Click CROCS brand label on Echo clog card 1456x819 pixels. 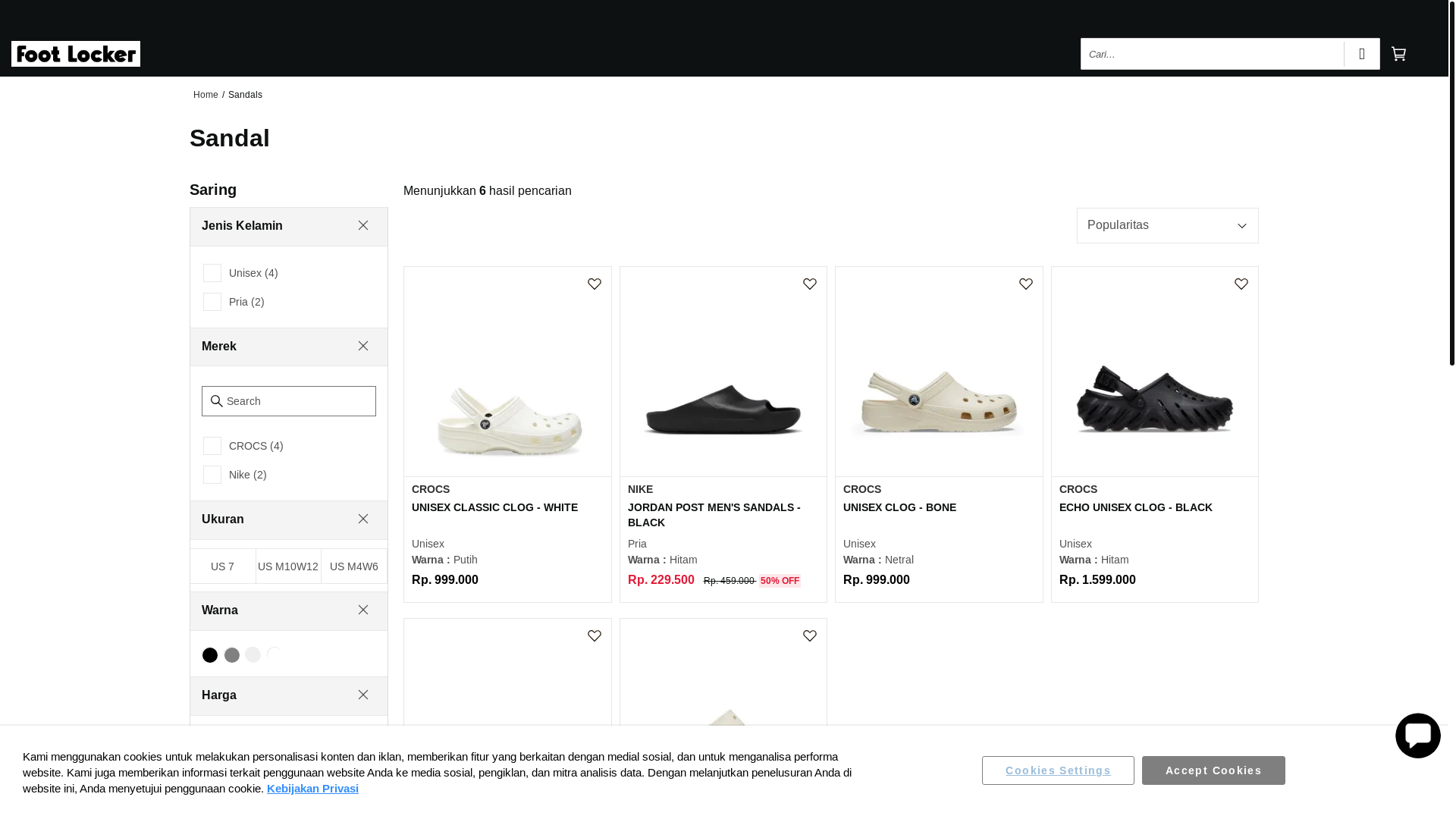point(1078,489)
